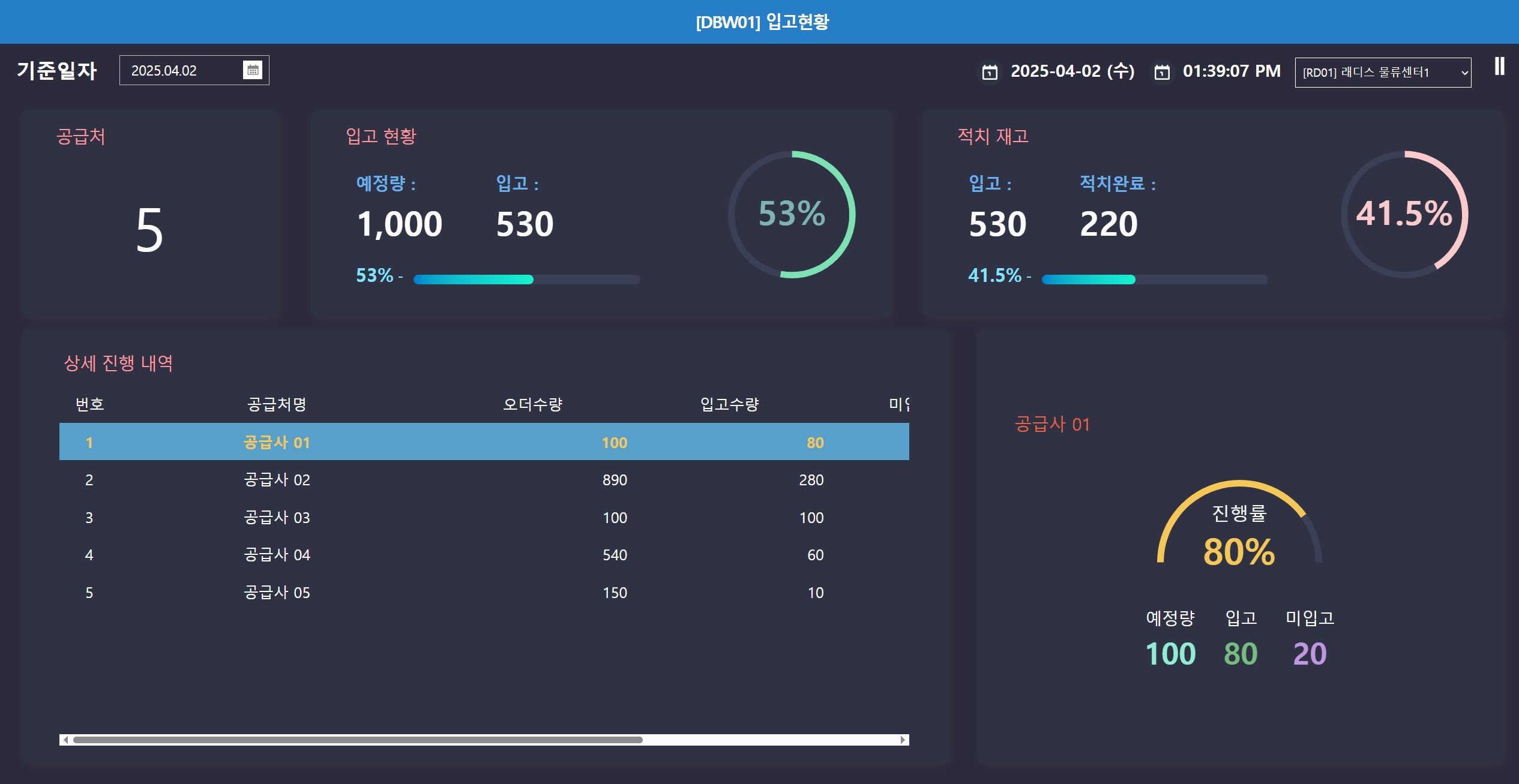
Task: Select the 공급사 03 row
Action: [x=484, y=517]
